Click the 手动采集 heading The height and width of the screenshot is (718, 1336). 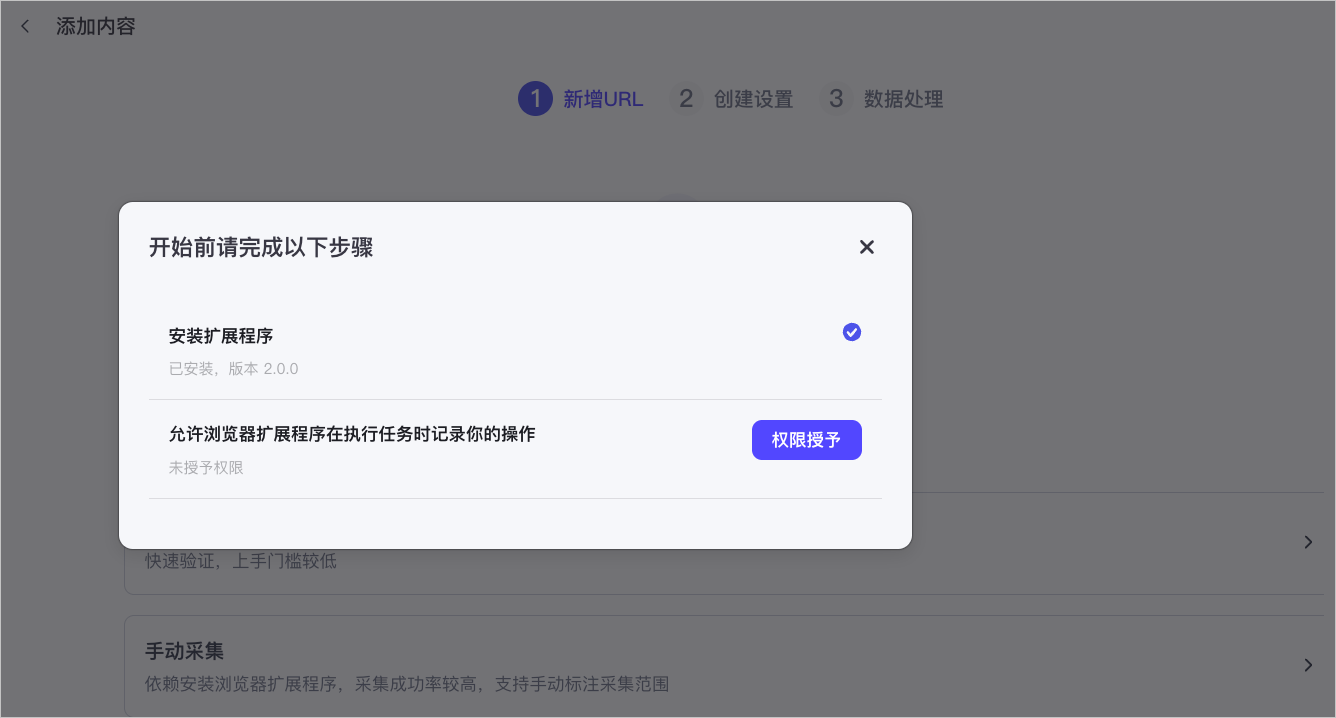(x=185, y=651)
